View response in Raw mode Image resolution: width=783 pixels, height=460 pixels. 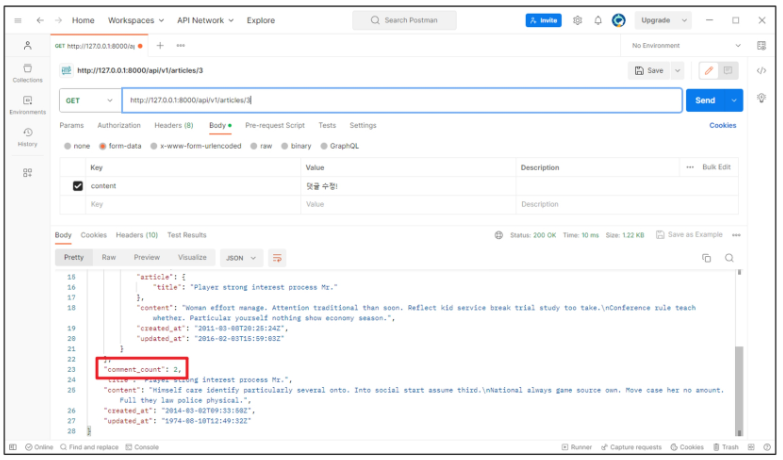108,258
